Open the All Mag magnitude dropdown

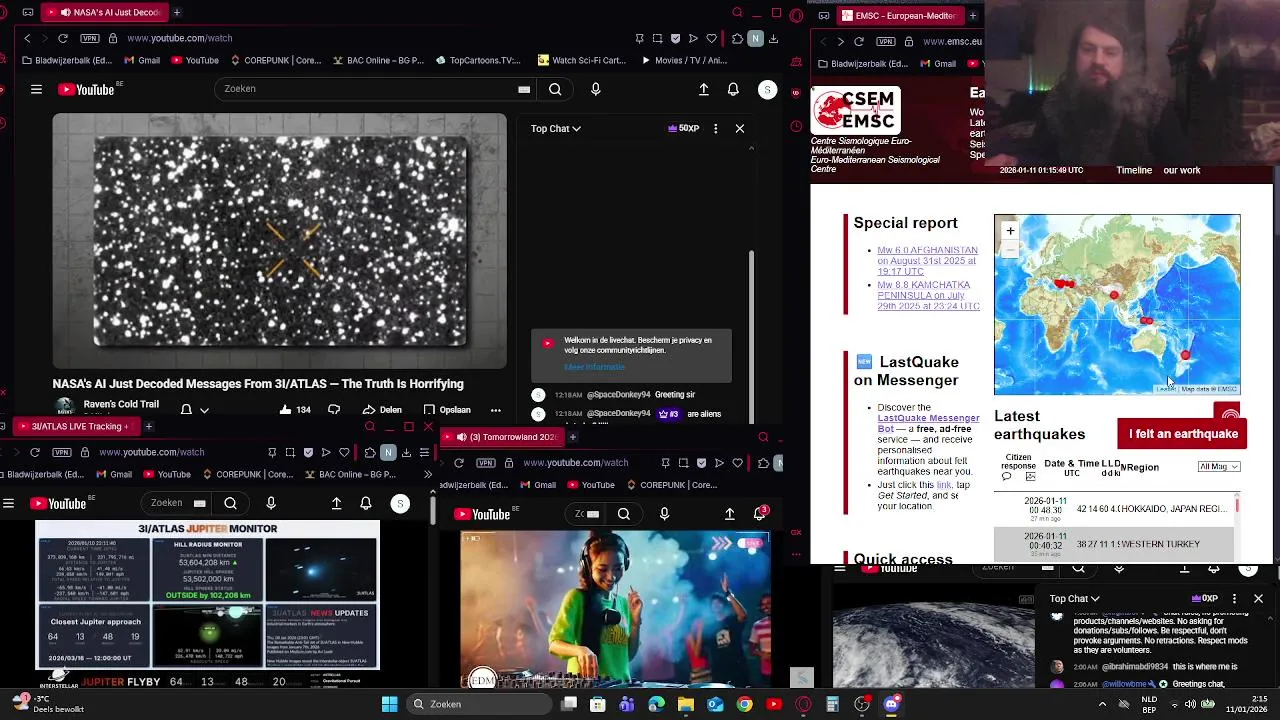pos(1219,466)
